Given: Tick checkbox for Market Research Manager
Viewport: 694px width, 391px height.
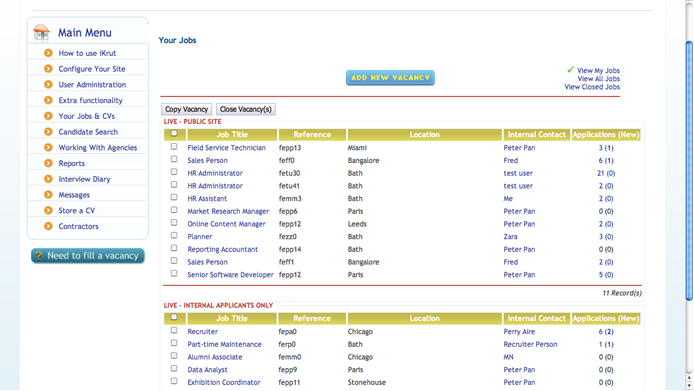Looking at the screenshot, I should pyautogui.click(x=174, y=210).
